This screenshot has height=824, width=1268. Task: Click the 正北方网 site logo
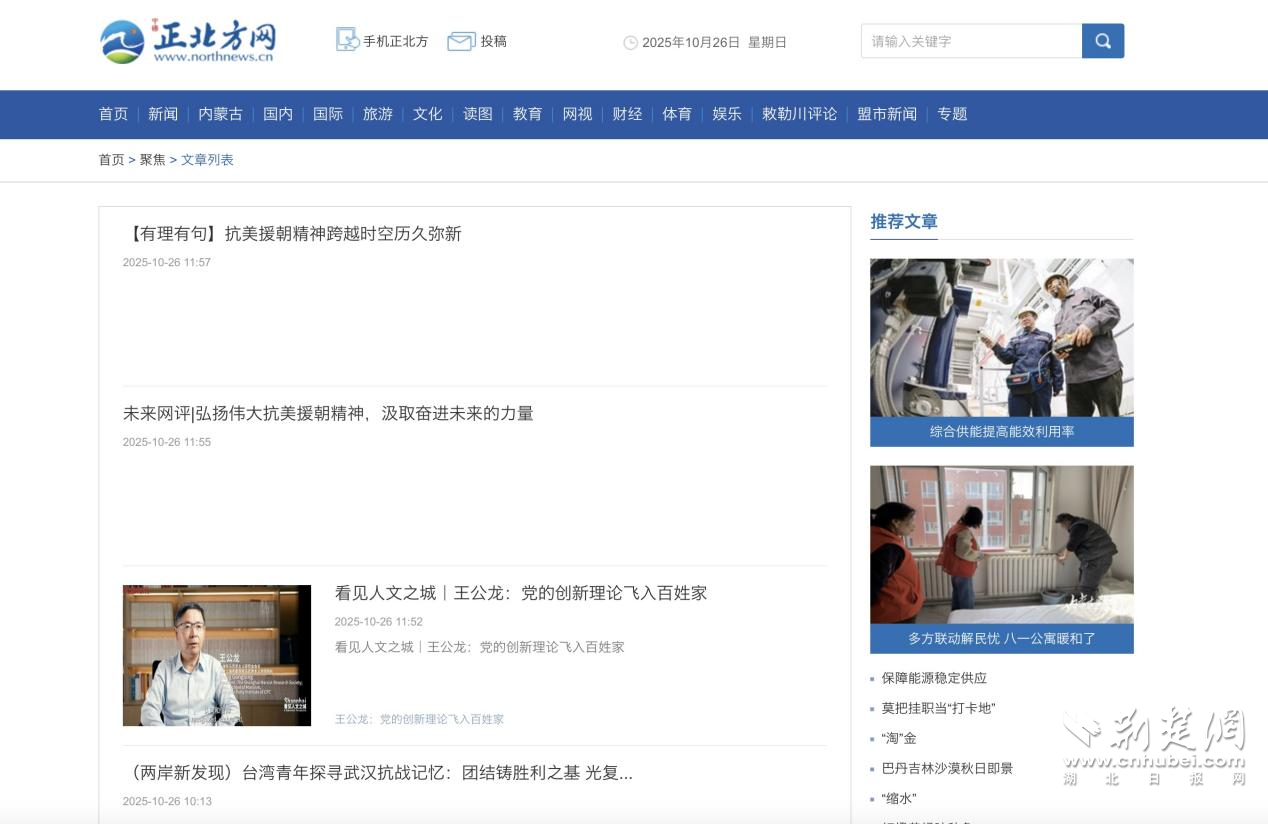tap(188, 42)
